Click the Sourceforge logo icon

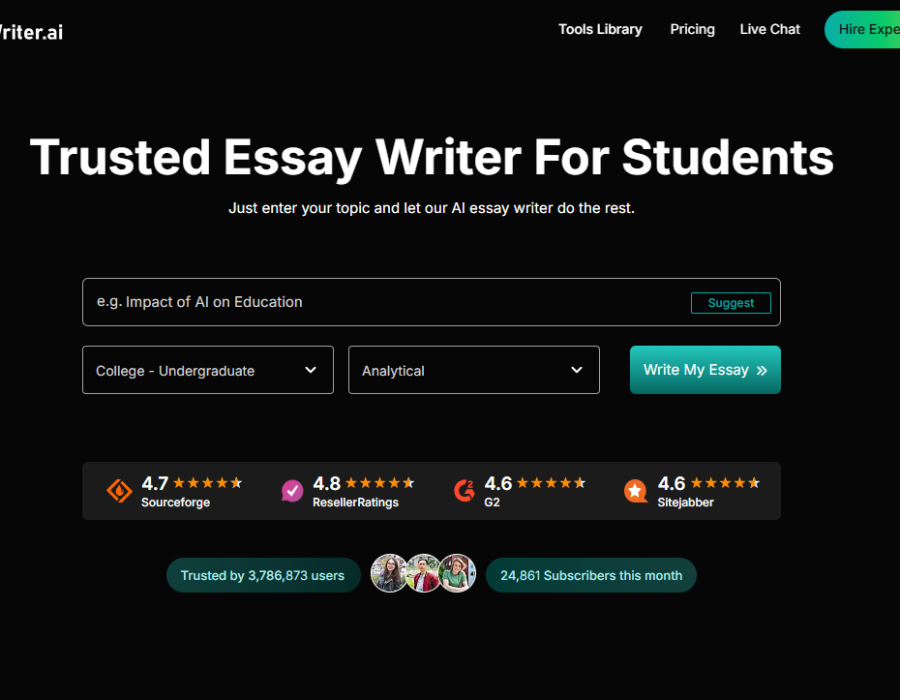(119, 491)
